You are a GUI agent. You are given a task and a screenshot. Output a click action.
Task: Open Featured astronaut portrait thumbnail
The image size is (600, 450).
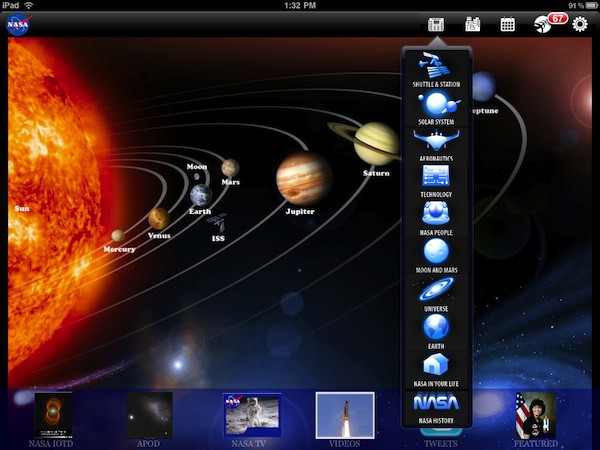click(x=535, y=415)
